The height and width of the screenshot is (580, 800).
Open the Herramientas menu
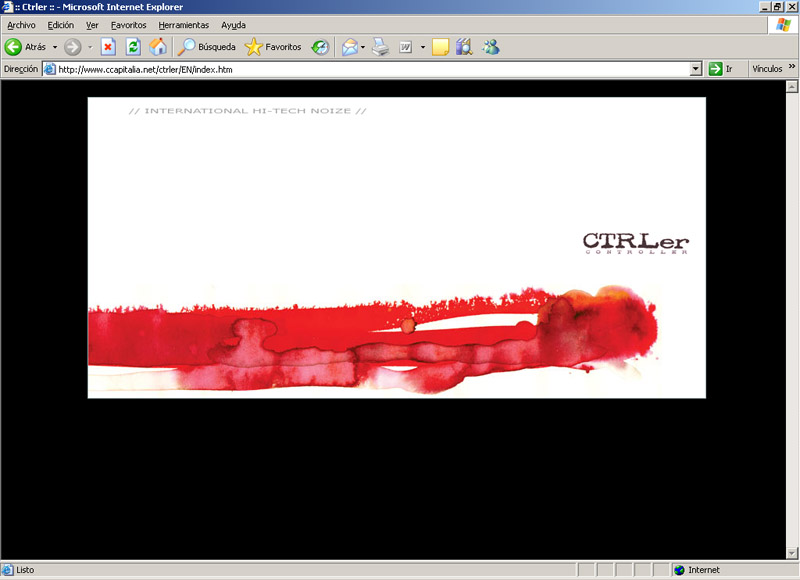pyautogui.click(x=184, y=25)
